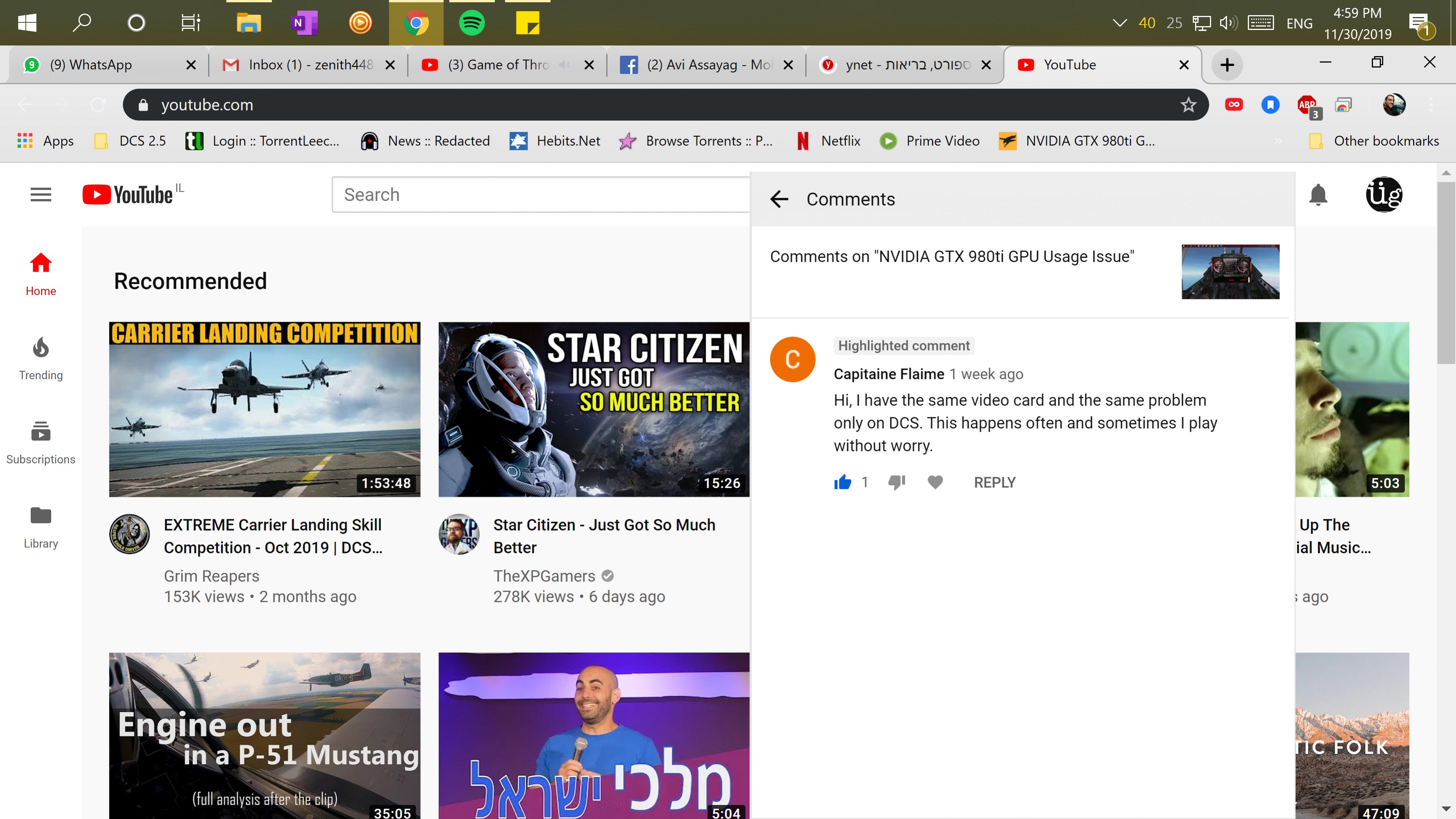
Task: Open the Carrier Landing Competition thumbnail
Action: click(x=264, y=409)
